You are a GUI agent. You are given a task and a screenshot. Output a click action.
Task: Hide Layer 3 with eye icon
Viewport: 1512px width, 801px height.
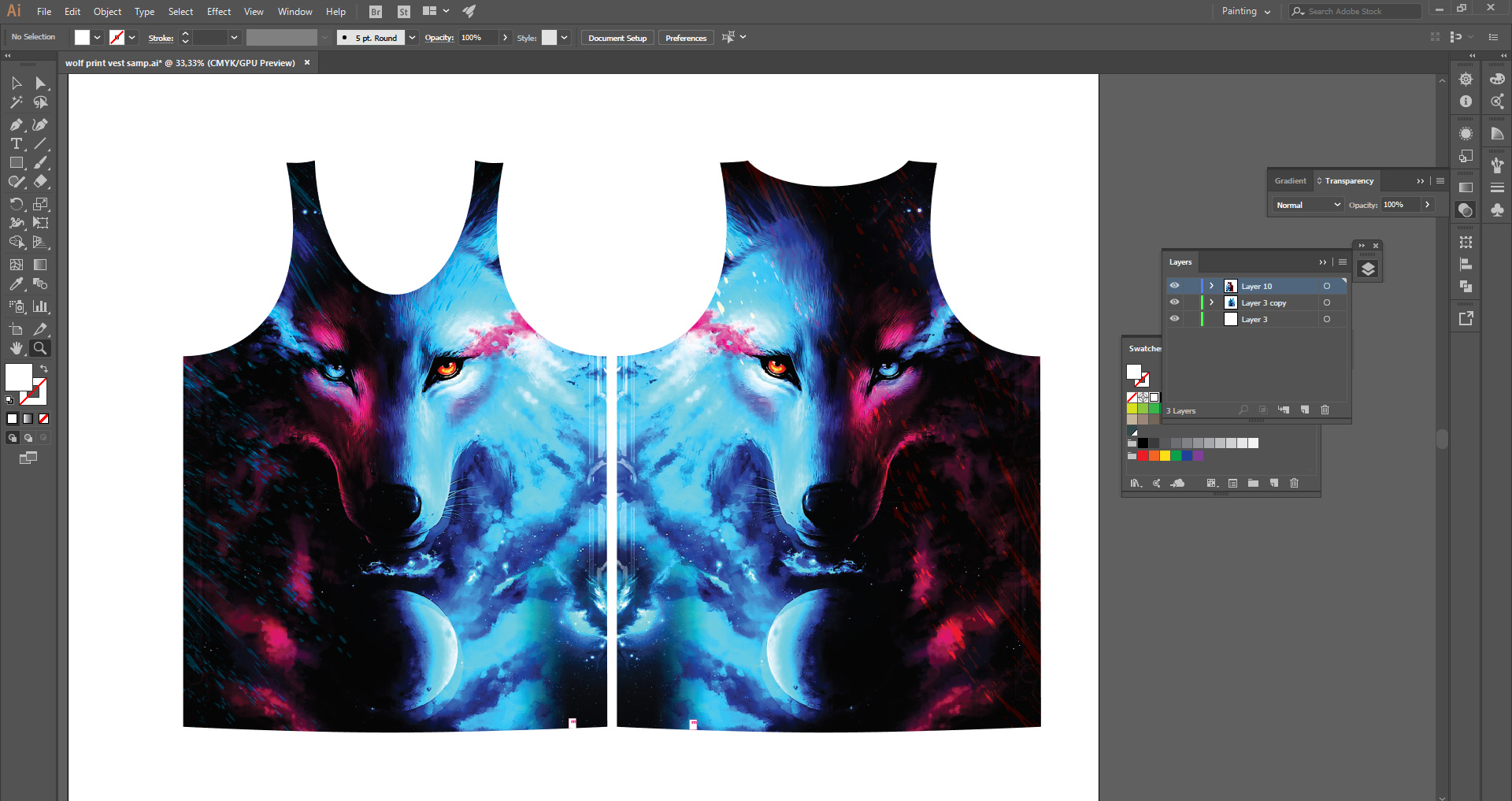(1174, 319)
